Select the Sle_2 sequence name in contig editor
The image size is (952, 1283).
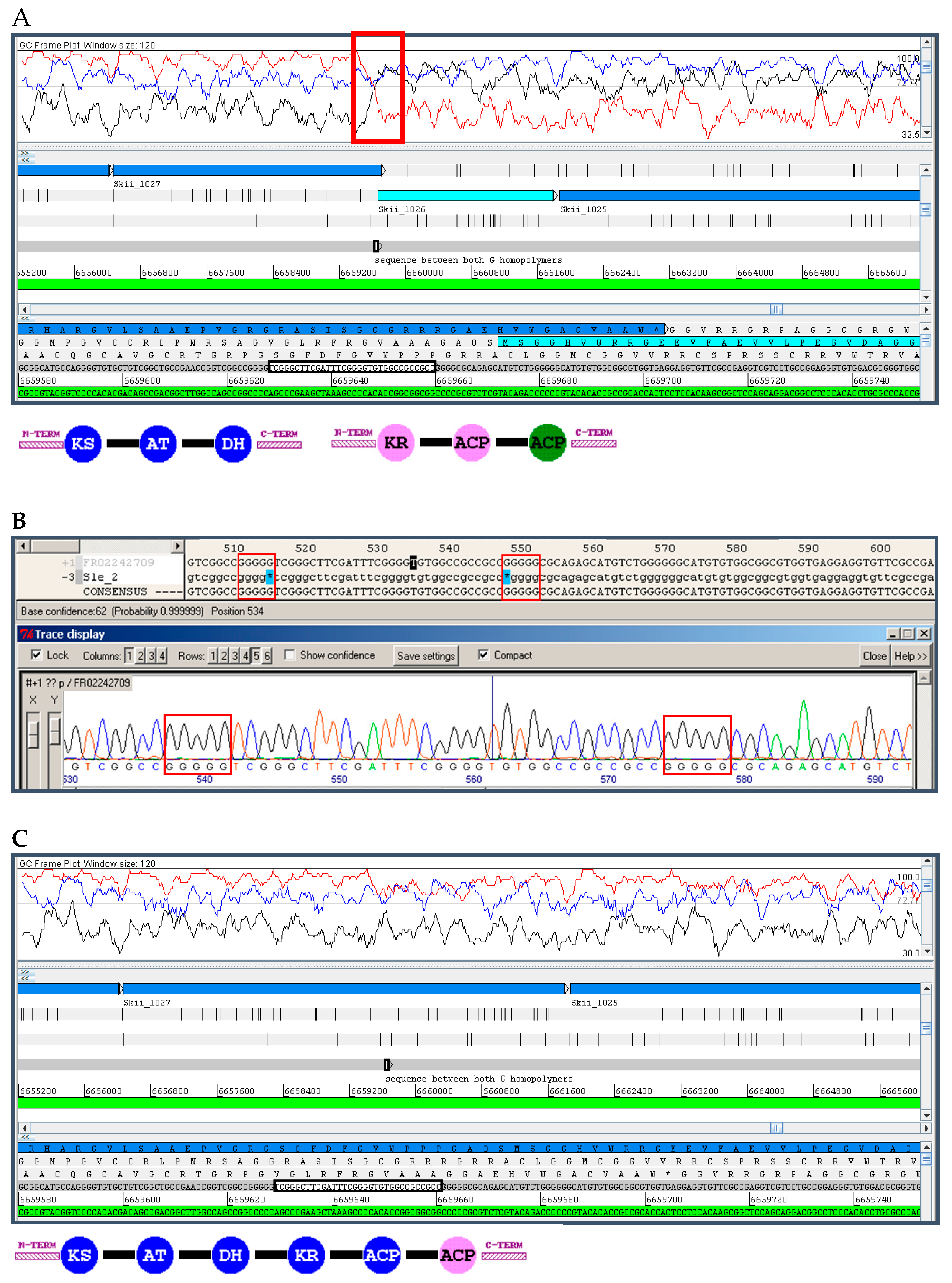(100, 577)
